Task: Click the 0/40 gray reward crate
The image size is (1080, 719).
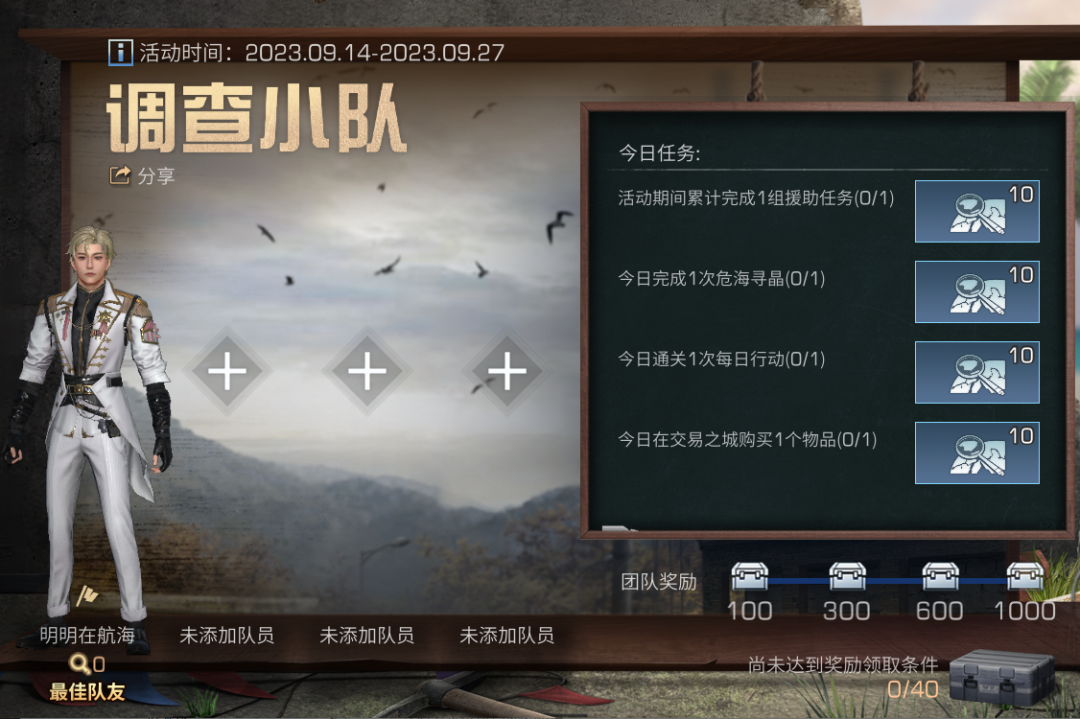Action: click(x=1002, y=678)
